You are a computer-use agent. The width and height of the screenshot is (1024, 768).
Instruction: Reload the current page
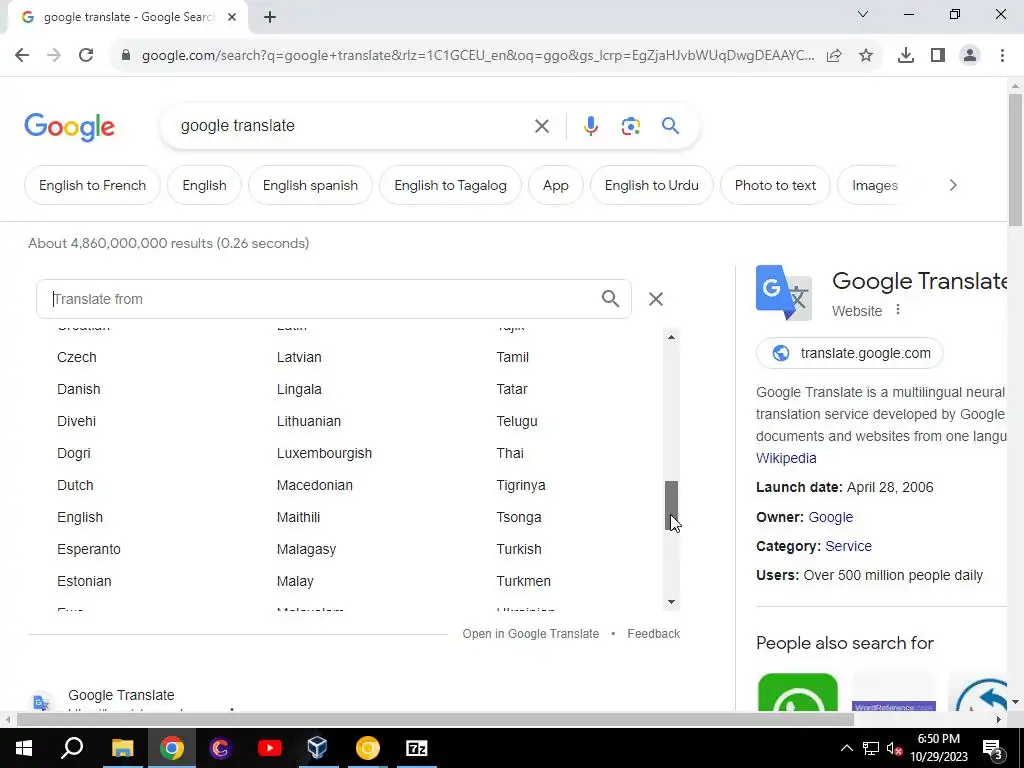[x=86, y=56]
